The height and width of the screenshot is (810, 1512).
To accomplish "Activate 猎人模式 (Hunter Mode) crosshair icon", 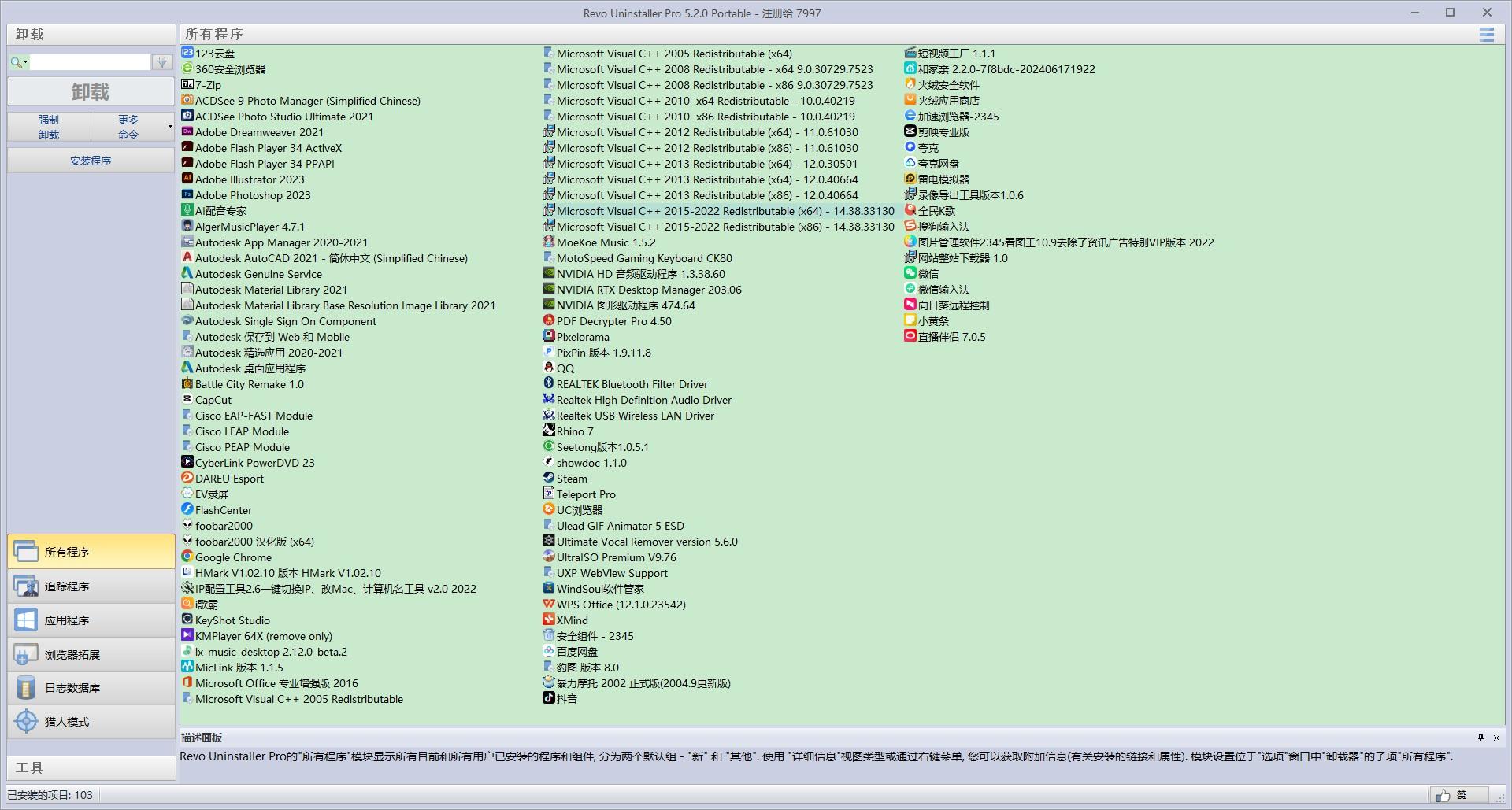I will click(x=25, y=721).
